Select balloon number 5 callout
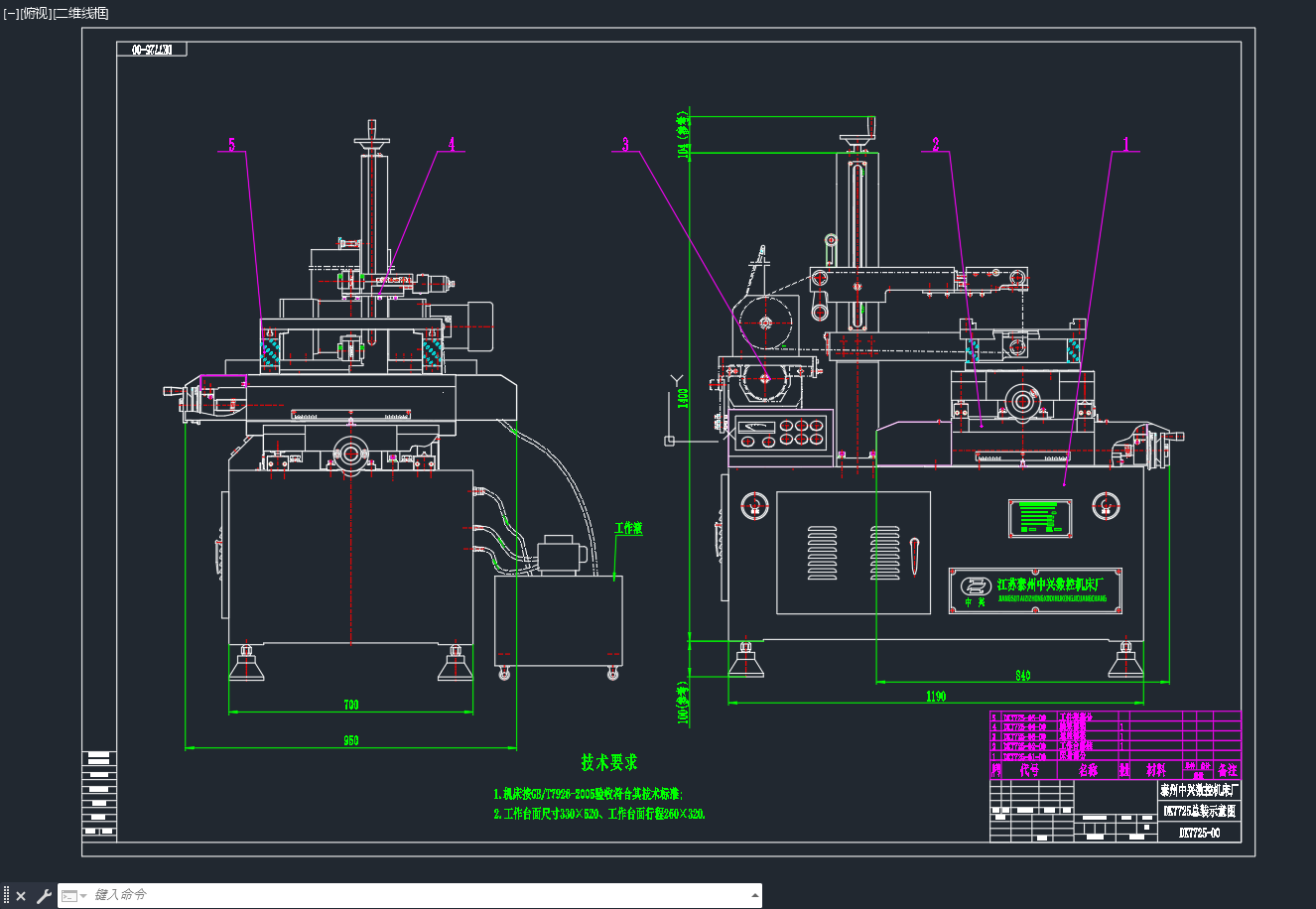 232,144
